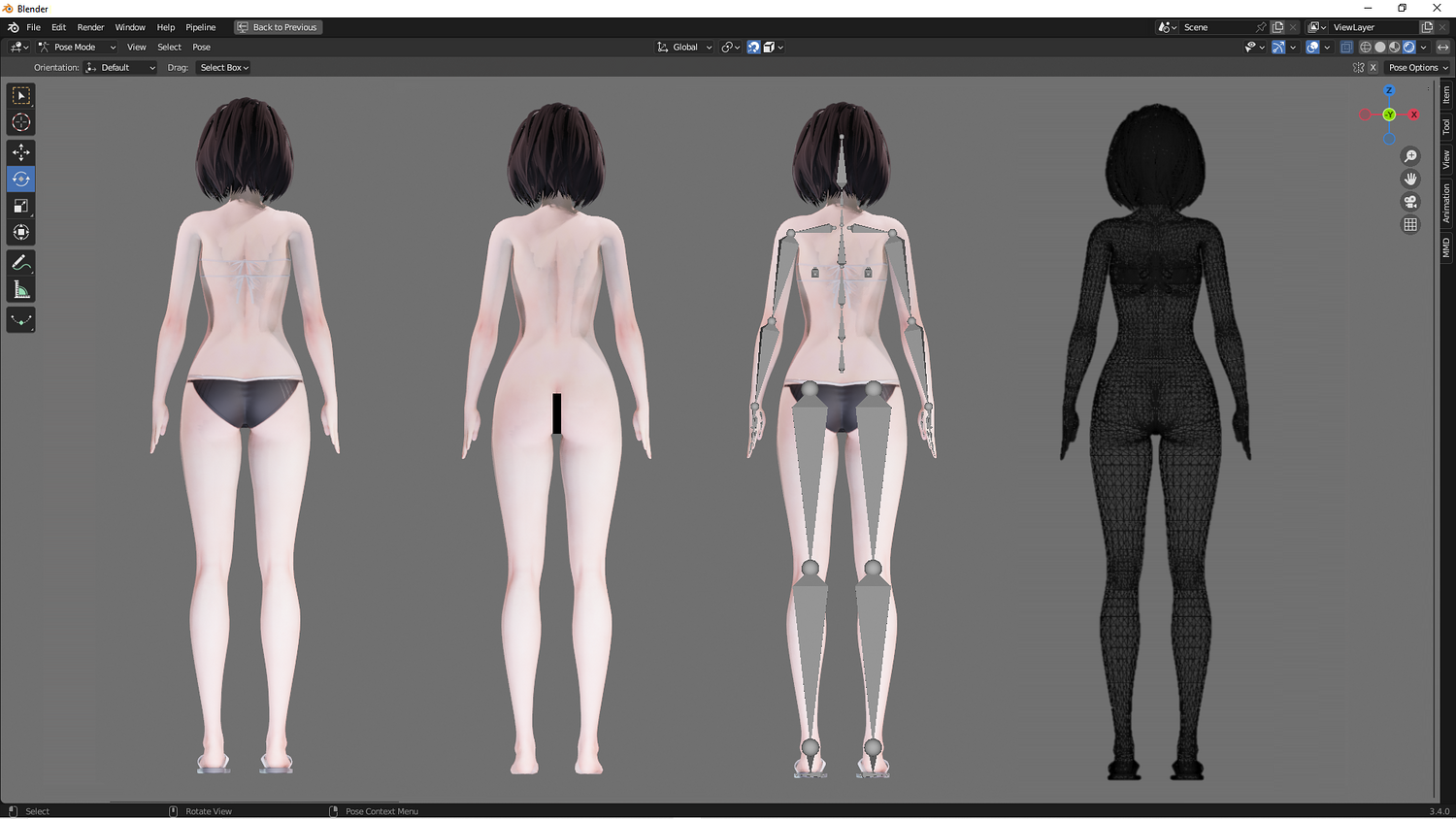Open the Window menu

(x=130, y=27)
